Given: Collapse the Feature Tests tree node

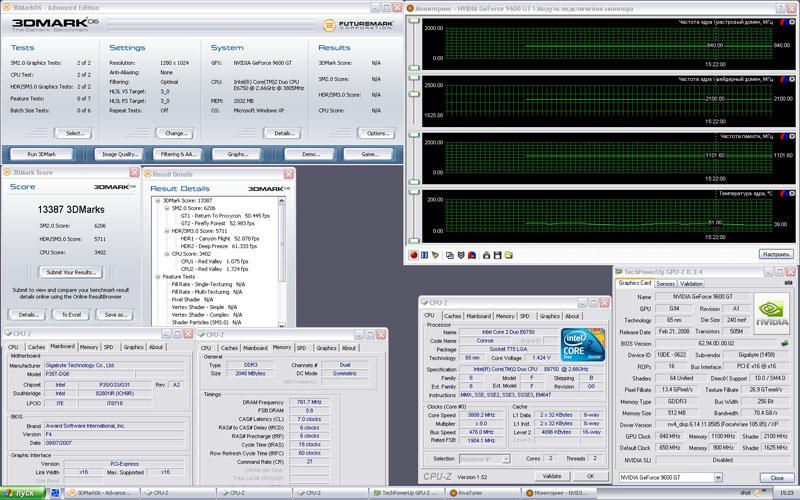Looking at the screenshot, I should (158, 277).
